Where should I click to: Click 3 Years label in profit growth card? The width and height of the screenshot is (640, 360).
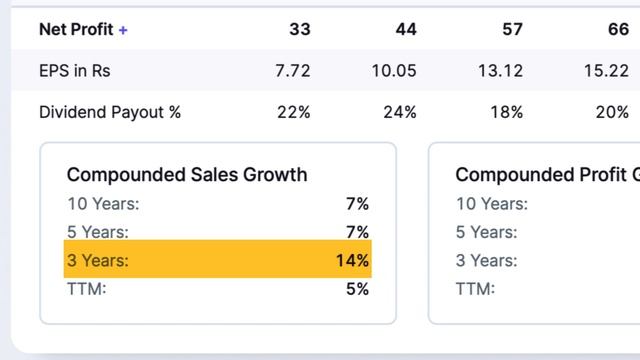[487, 260]
